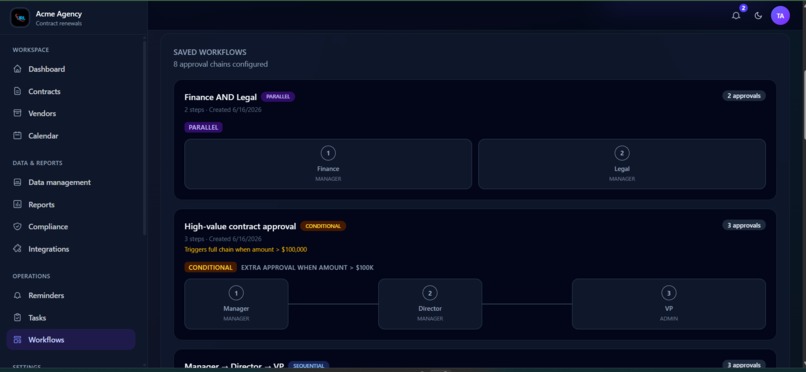The image size is (806, 372).
Task: Click 'Triggers full chain when amount > $100,000'
Action: click(246, 250)
